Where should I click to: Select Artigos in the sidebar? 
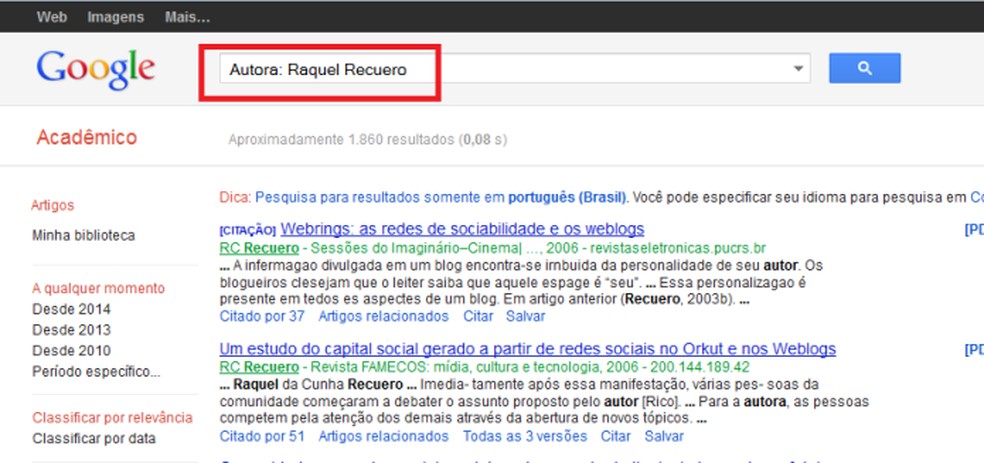53,205
